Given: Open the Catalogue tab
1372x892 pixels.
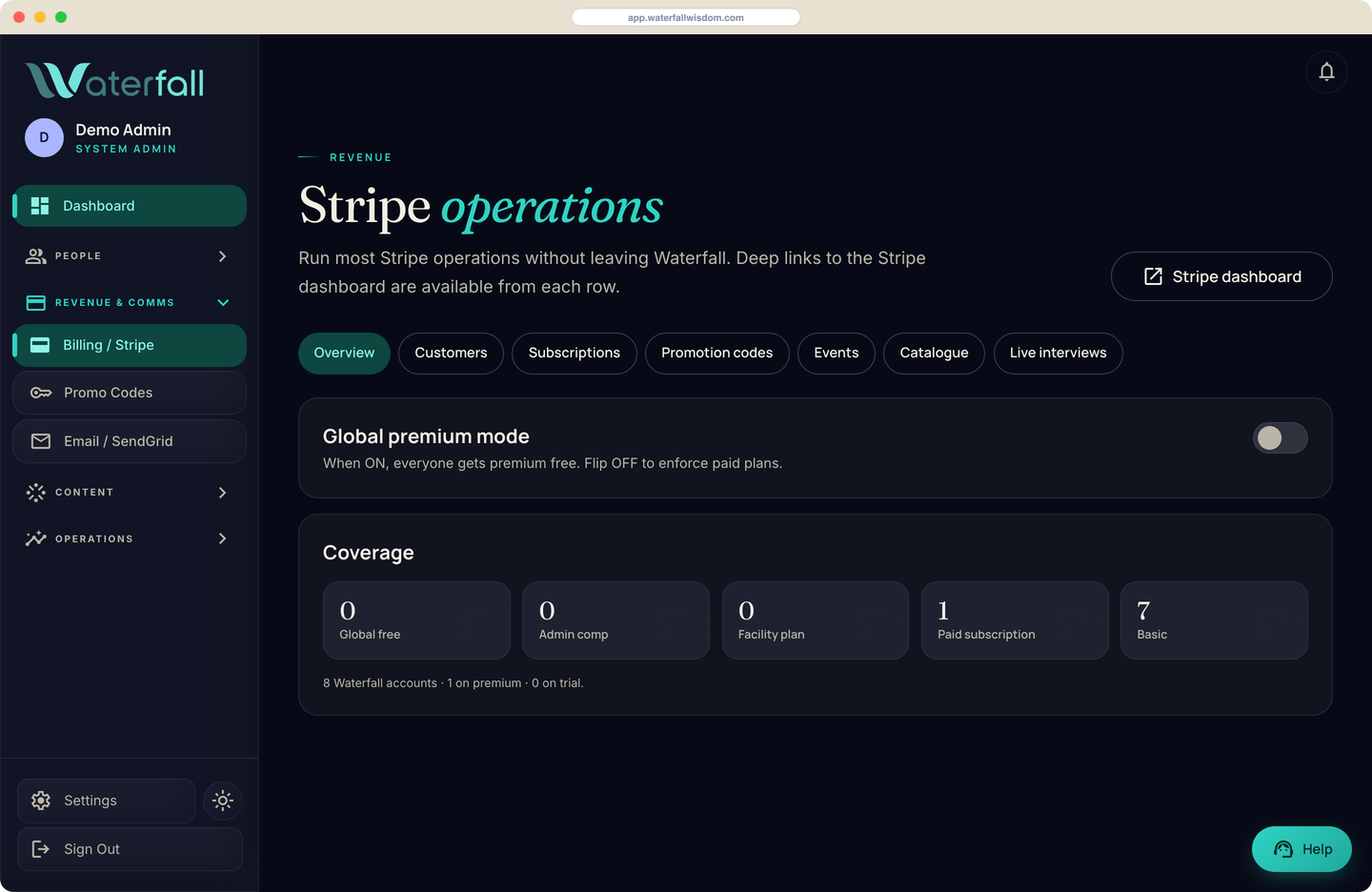Looking at the screenshot, I should click(x=934, y=354).
